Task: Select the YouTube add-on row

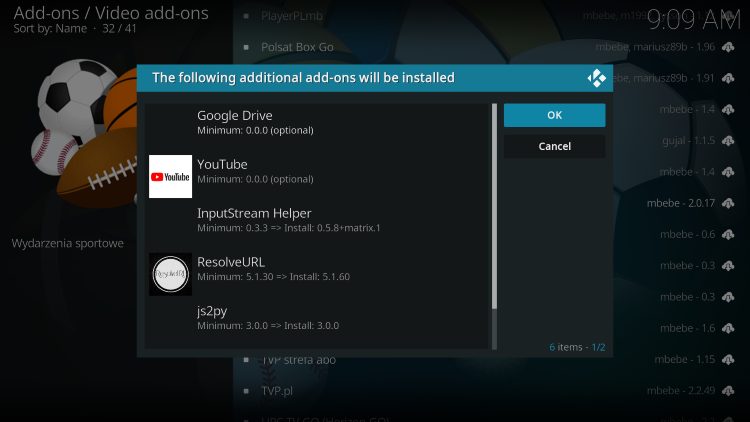Action: coord(318,176)
